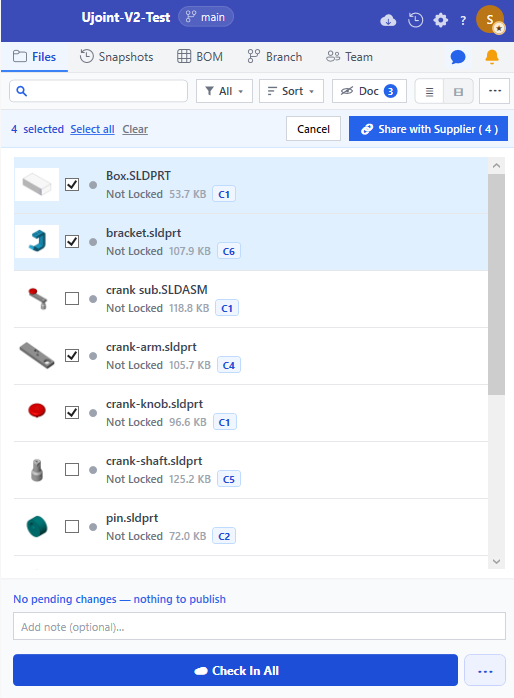The height and width of the screenshot is (698, 514).
Task: Click the file list vertical scrollbar
Action: (496, 284)
